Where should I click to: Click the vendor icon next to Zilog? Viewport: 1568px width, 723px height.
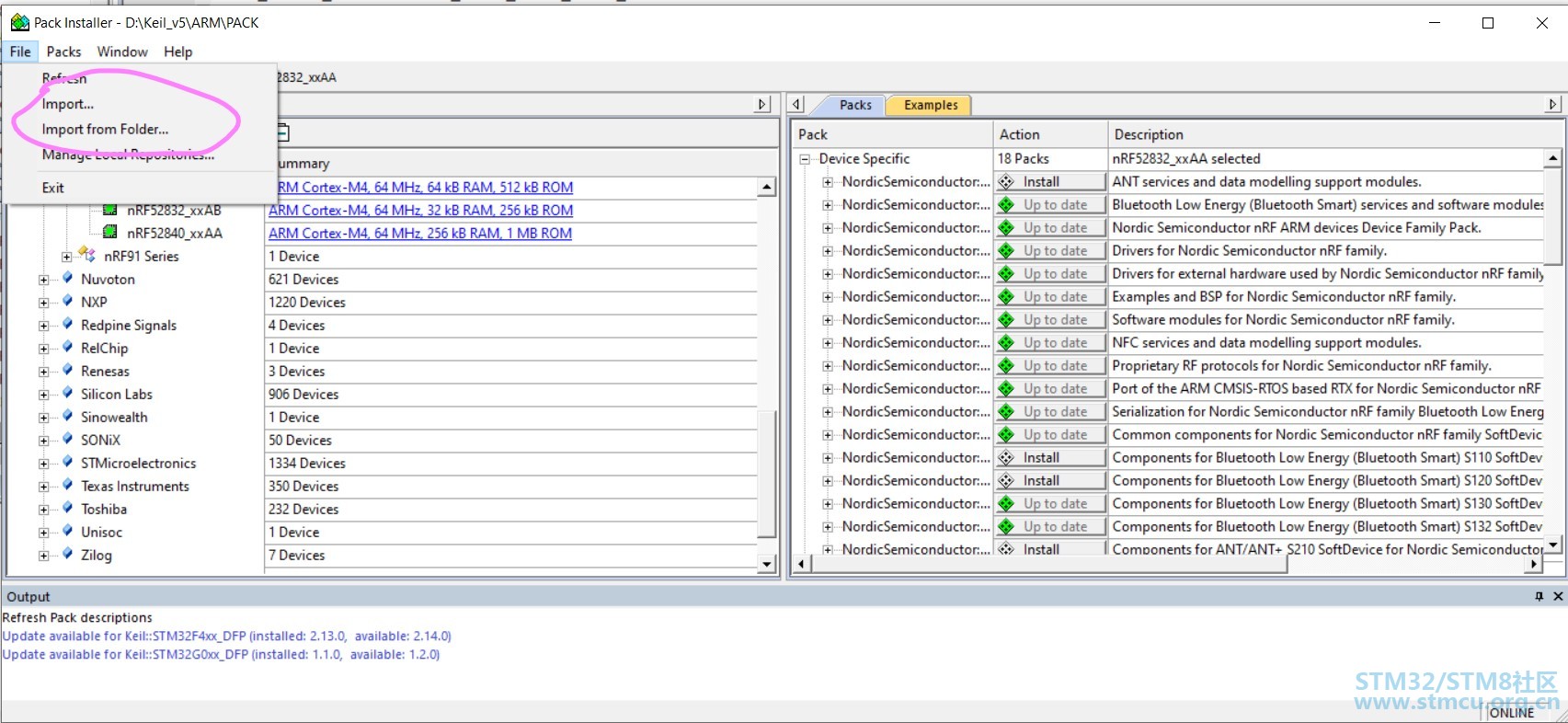point(66,554)
